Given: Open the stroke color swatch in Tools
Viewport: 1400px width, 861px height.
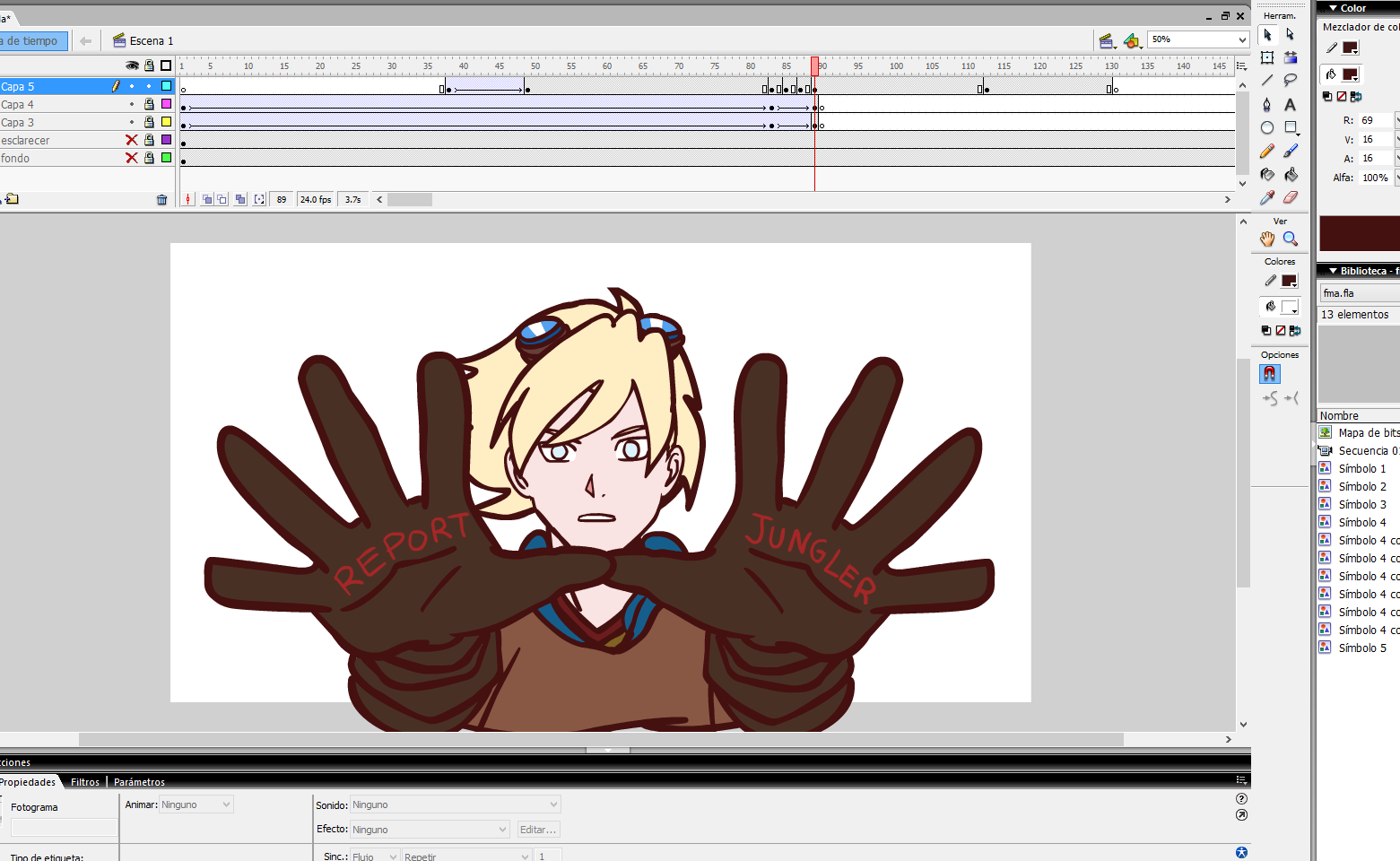Looking at the screenshot, I should (x=1290, y=282).
